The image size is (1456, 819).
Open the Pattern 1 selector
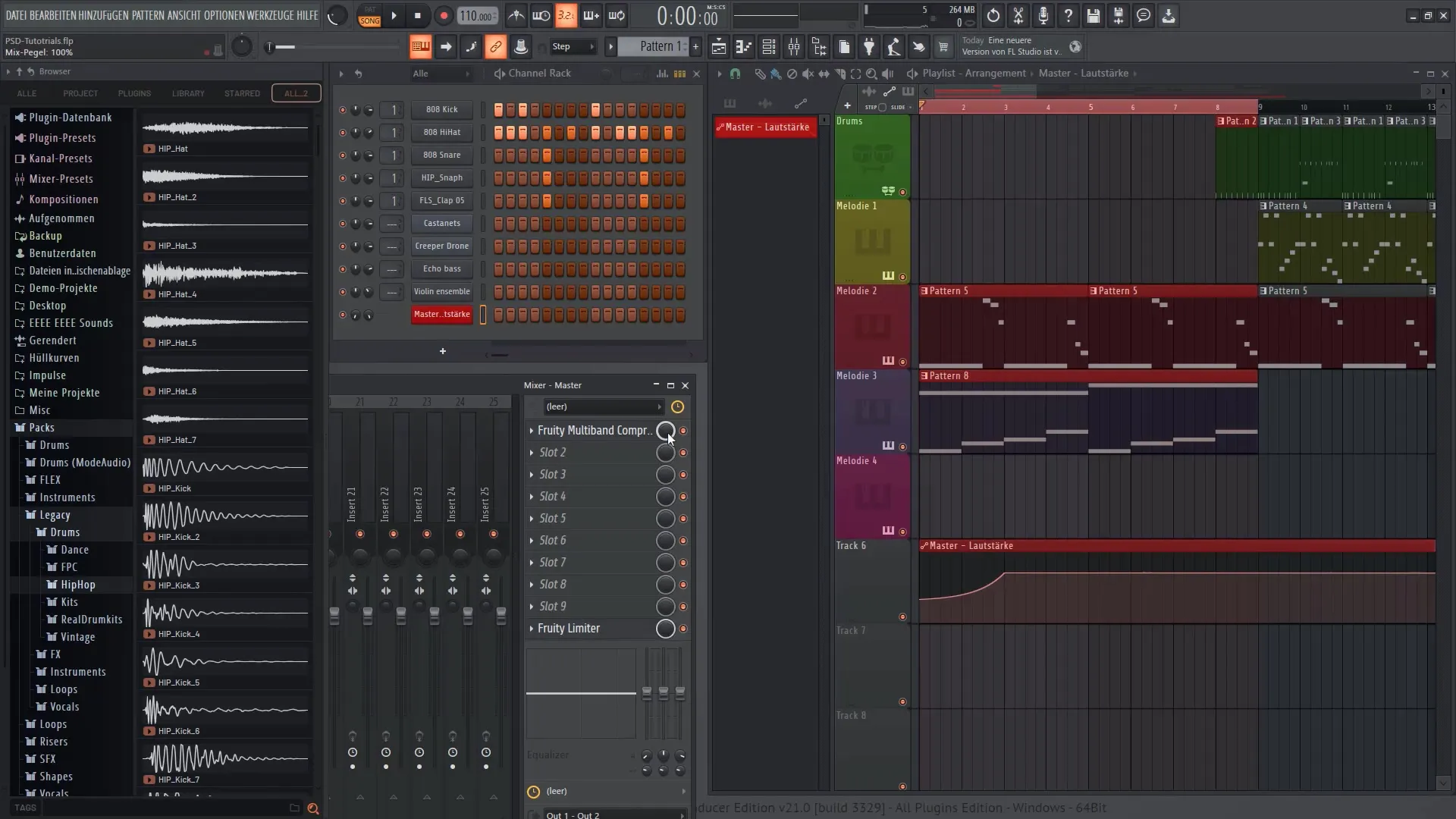[x=654, y=47]
